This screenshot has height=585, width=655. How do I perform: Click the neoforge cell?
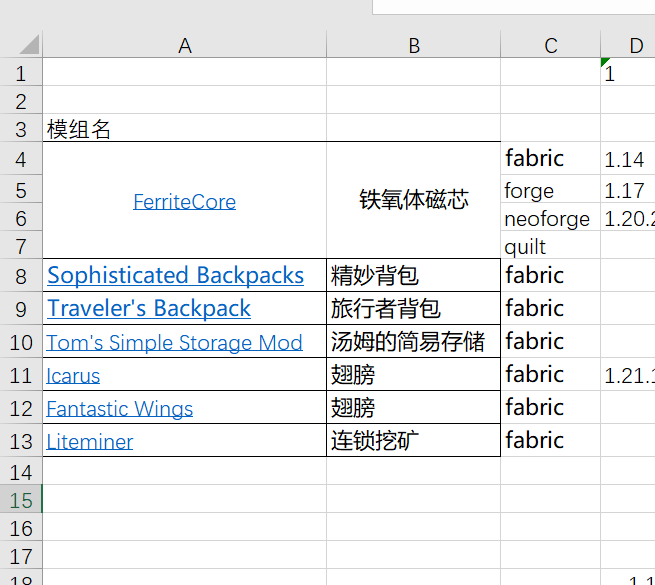click(x=547, y=219)
